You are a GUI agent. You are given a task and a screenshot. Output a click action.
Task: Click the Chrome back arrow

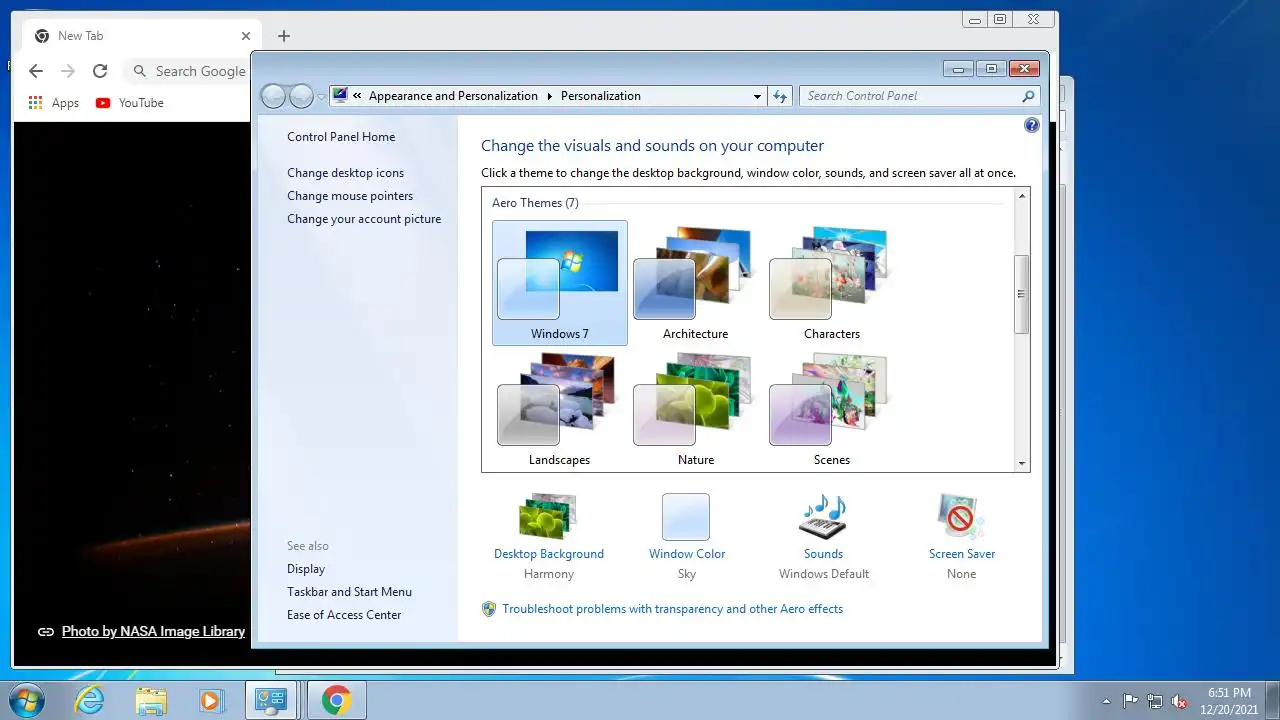(36, 71)
